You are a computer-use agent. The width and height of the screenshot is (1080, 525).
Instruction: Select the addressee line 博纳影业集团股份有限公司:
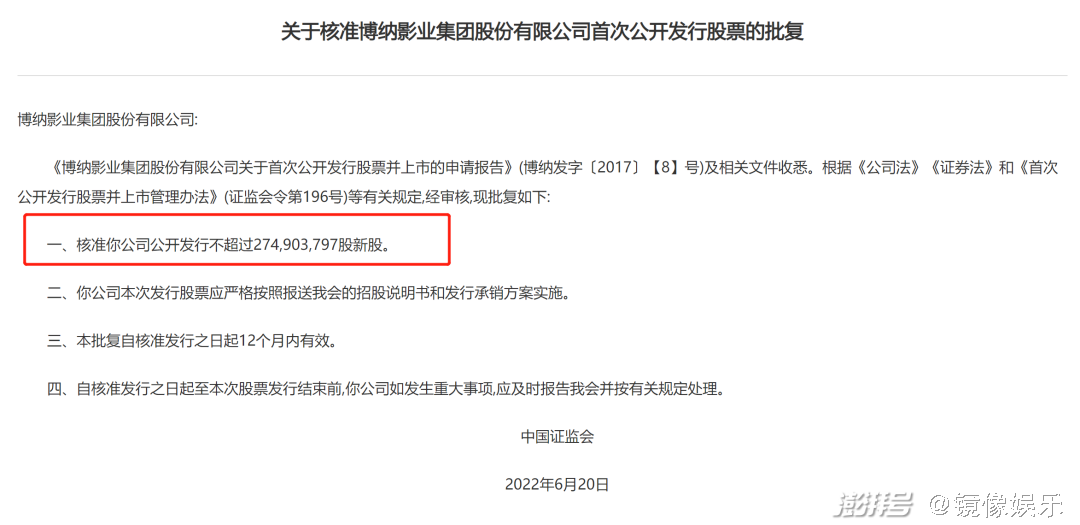coord(107,119)
